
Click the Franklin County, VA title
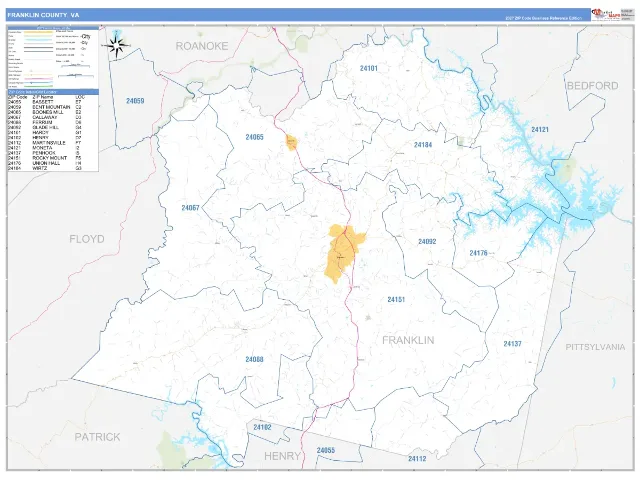click(x=43, y=15)
